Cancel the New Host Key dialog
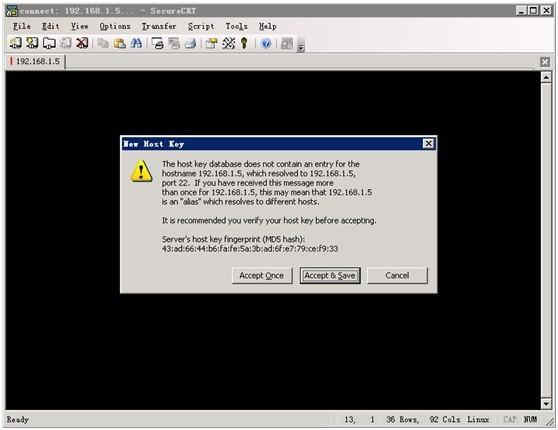558x430 pixels. tap(397, 276)
